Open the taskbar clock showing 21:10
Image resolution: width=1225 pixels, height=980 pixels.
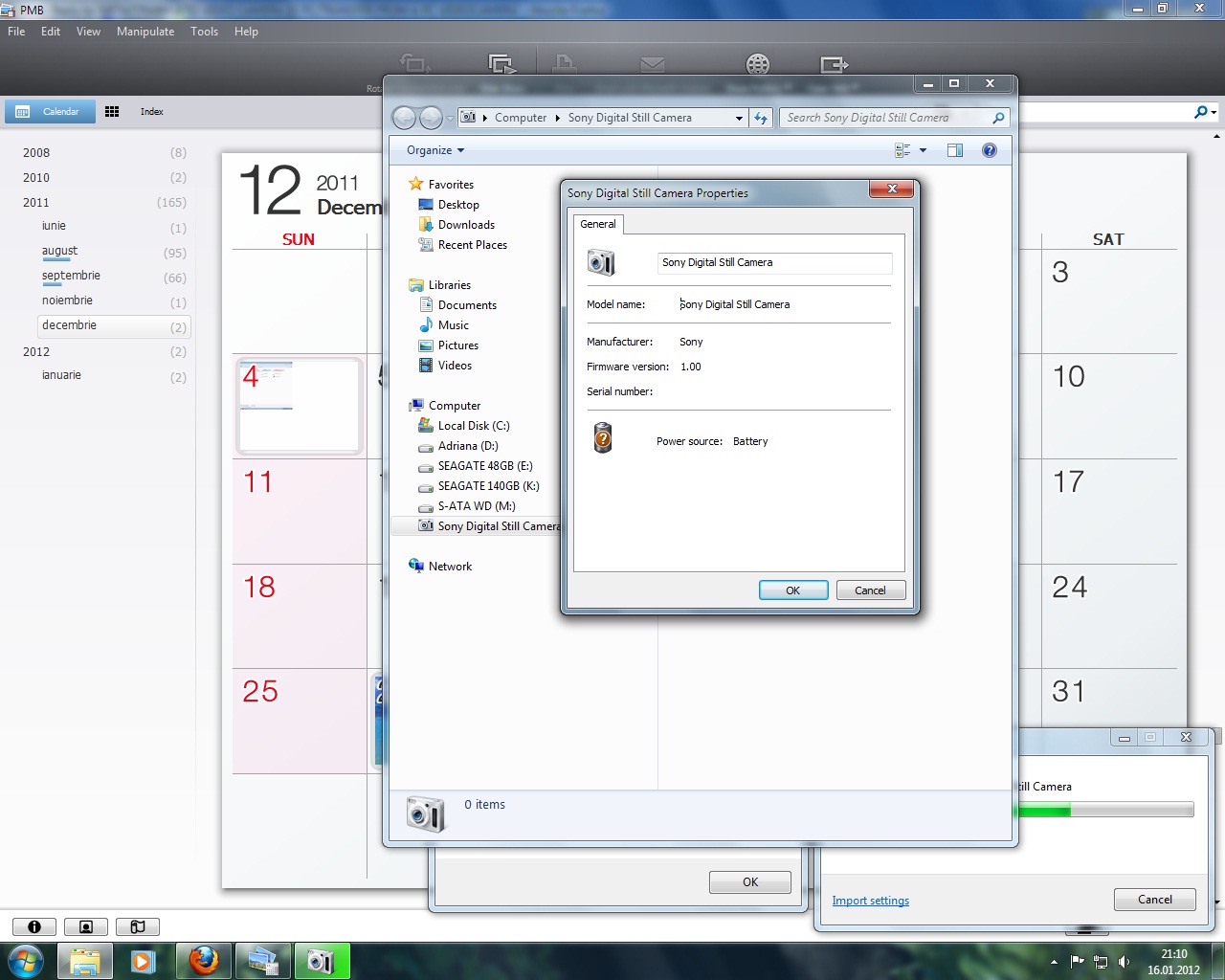pos(1173,962)
